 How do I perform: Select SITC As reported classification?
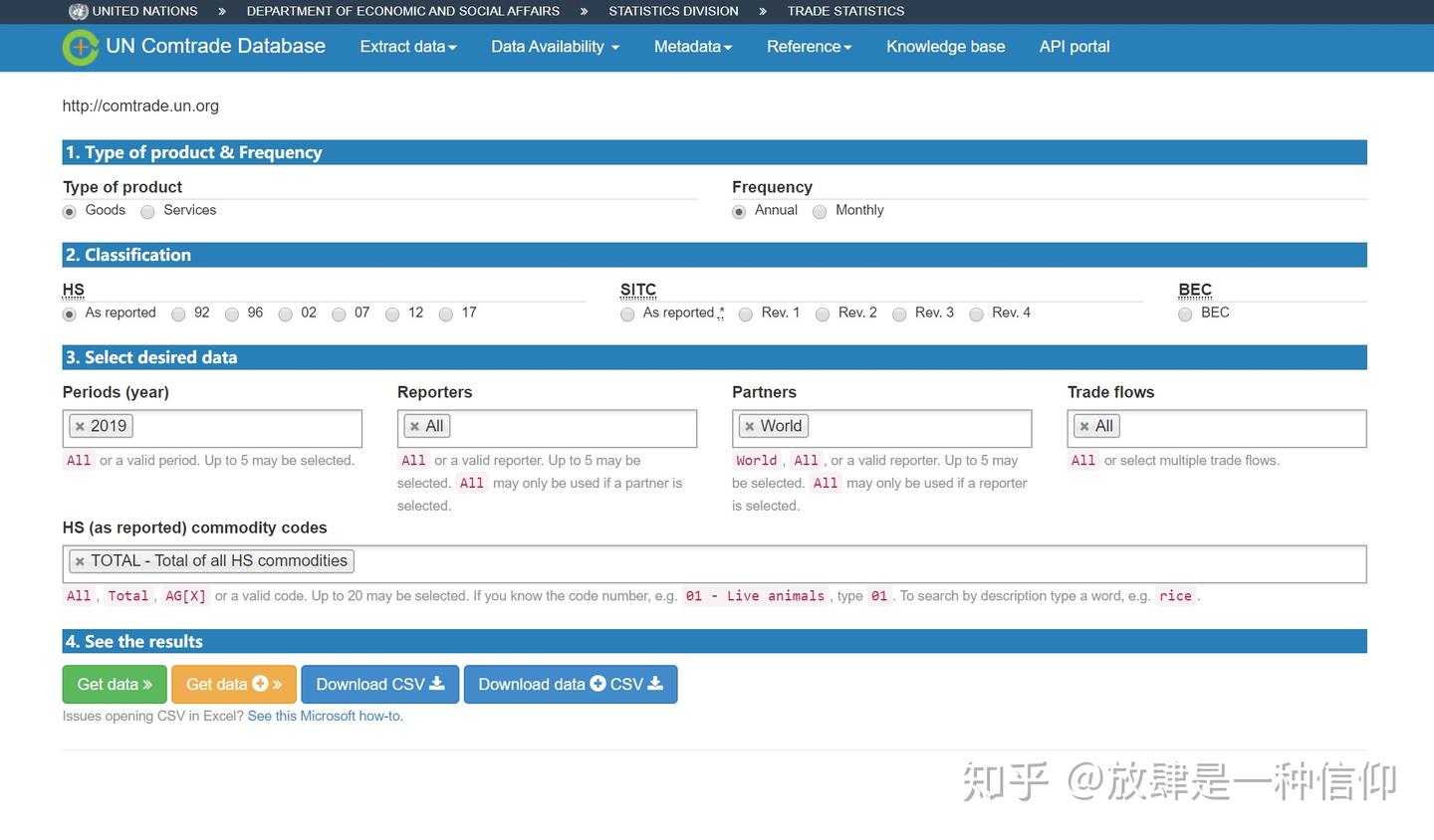coord(627,315)
